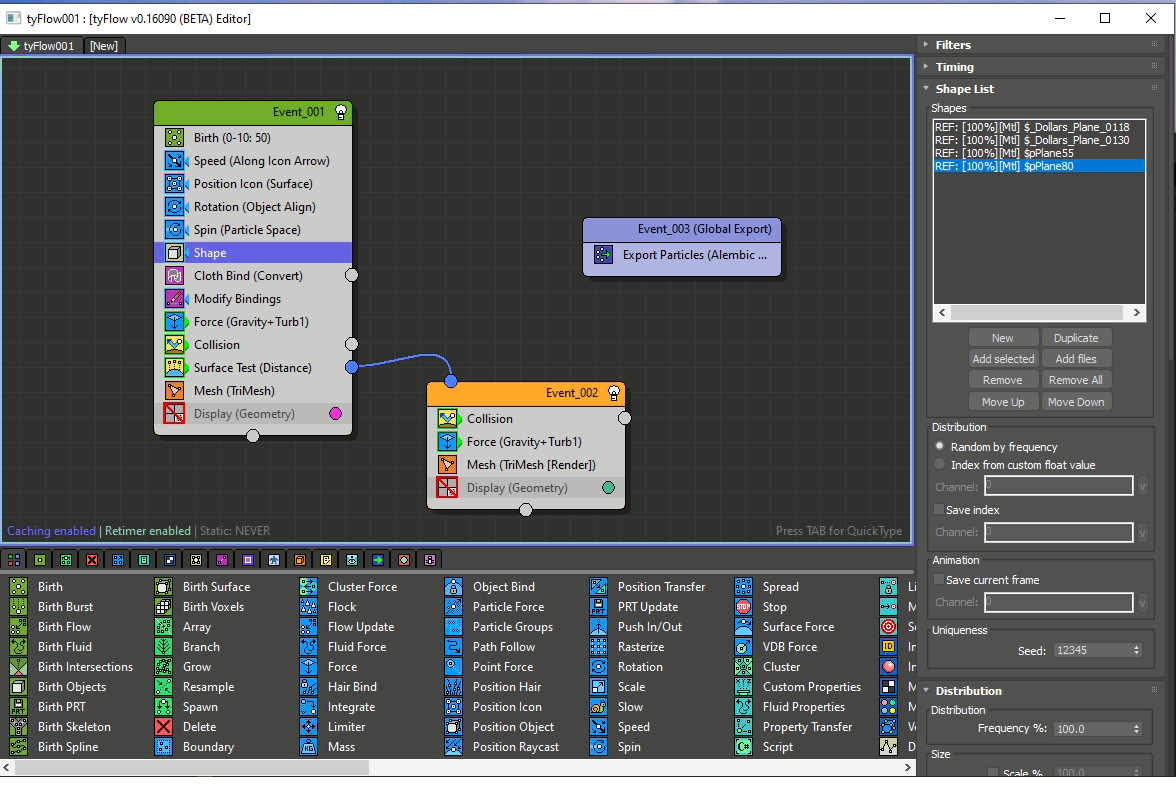
Task: Click the Mesh (TriMesh [Render]) icon in Event_002
Action: pos(448,465)
